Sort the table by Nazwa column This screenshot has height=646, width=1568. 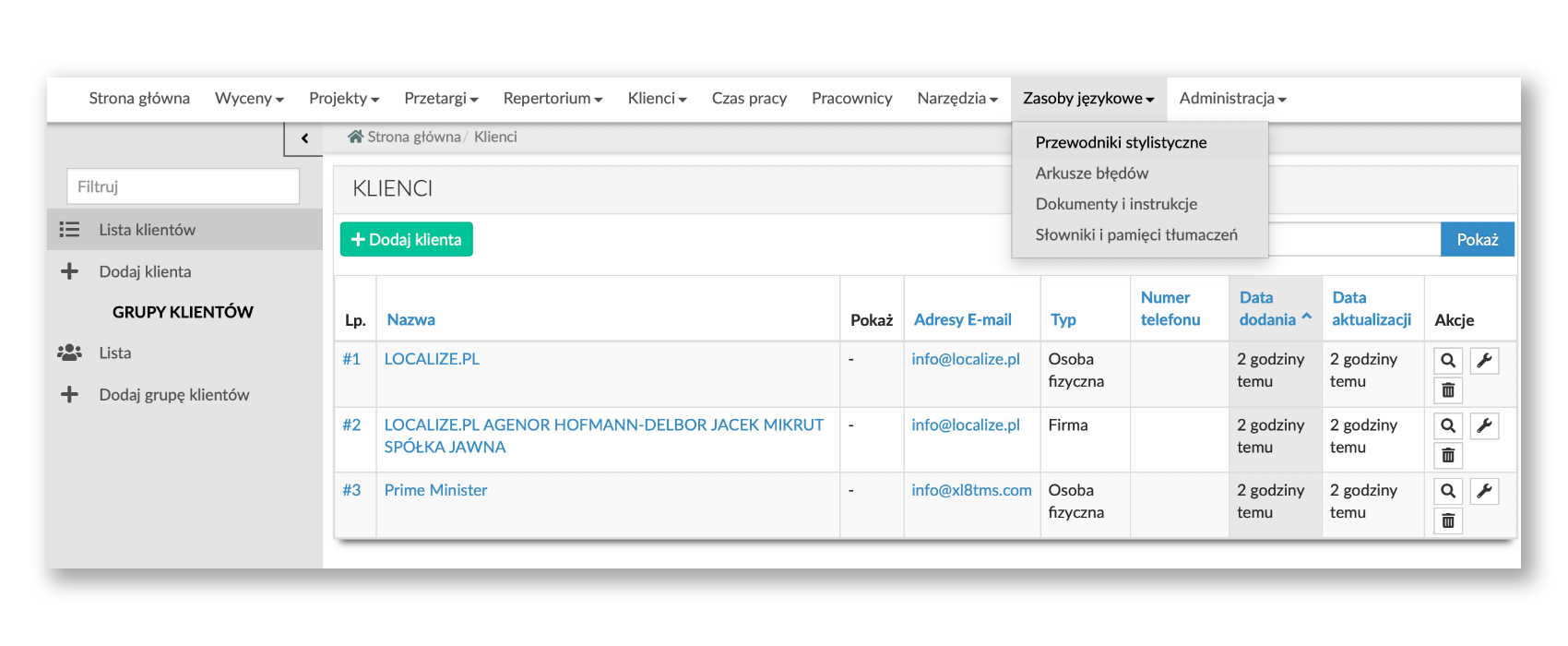click(411, 319)
